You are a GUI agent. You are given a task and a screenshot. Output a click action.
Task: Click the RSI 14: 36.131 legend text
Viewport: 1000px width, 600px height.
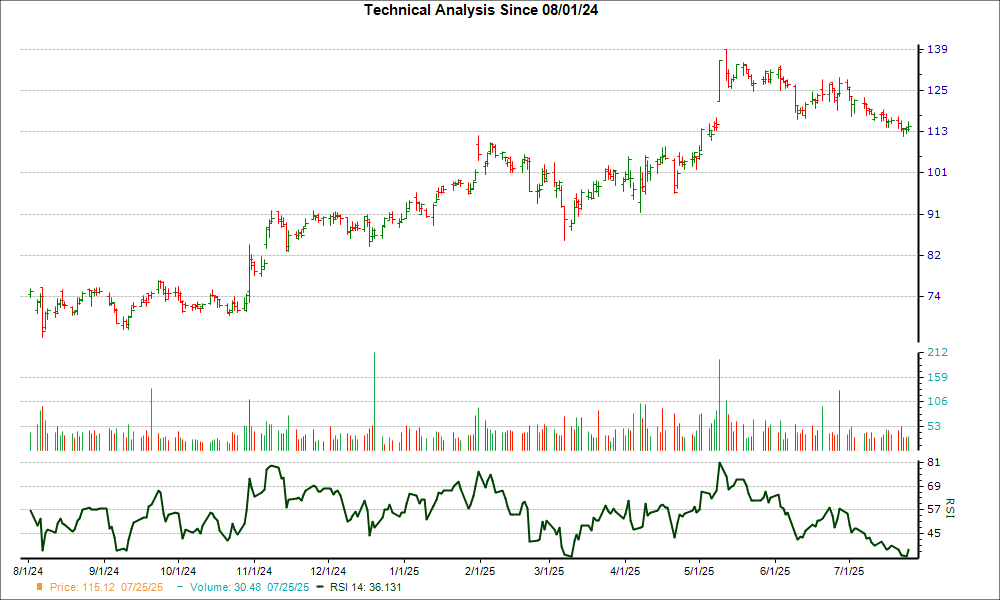tap(365, 587)
